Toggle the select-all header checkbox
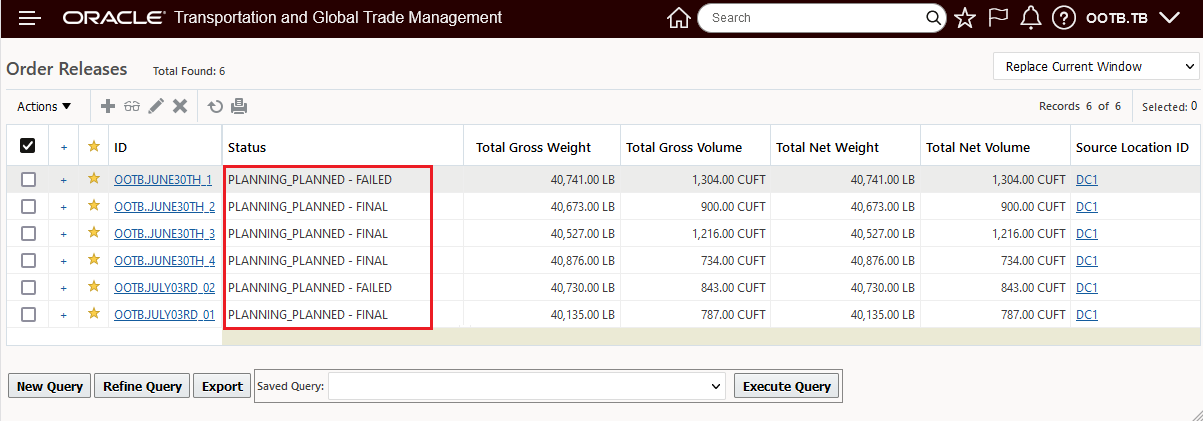The width and height of the screenshot is (1203, 421). pos(28,146)
